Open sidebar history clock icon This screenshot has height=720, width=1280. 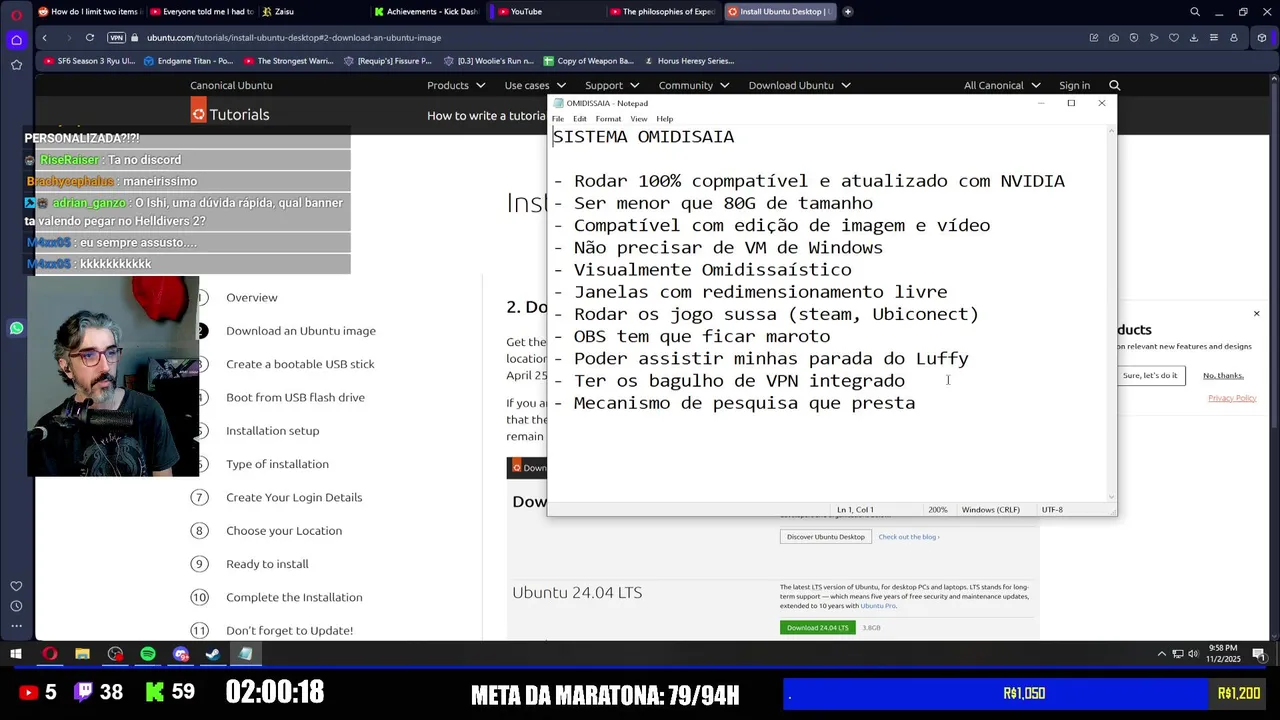pyautogui.click(x=16, y=606)
